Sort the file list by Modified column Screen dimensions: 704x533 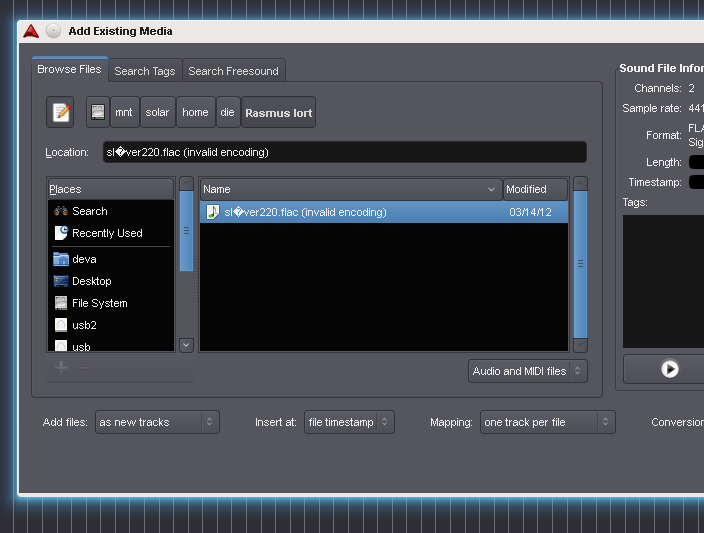pos(534,189)
